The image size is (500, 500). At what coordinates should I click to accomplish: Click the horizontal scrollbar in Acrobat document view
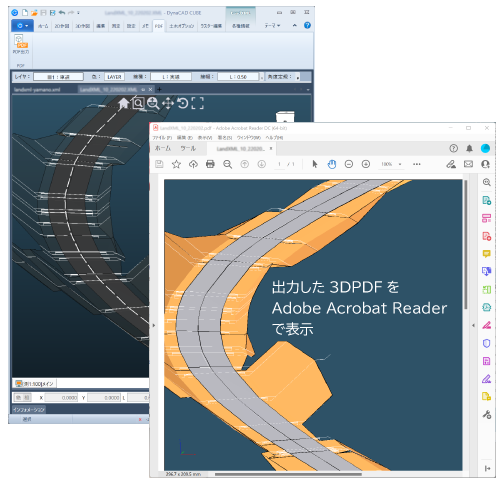(288, 474)
